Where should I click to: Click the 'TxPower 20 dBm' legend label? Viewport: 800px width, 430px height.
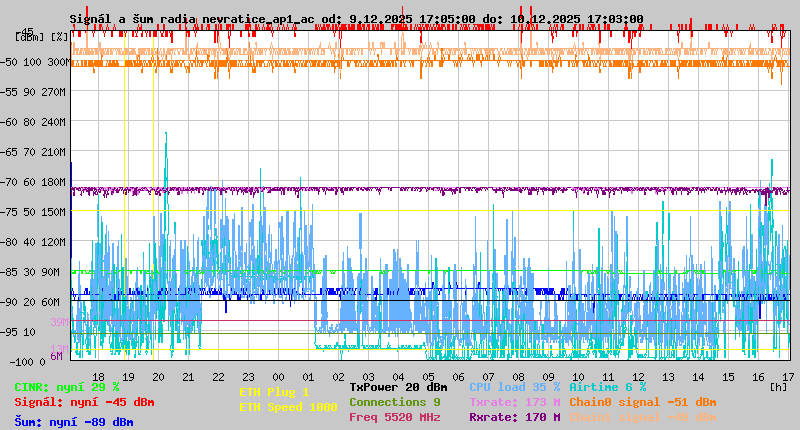pyautogui.click(x=398, y=388)
